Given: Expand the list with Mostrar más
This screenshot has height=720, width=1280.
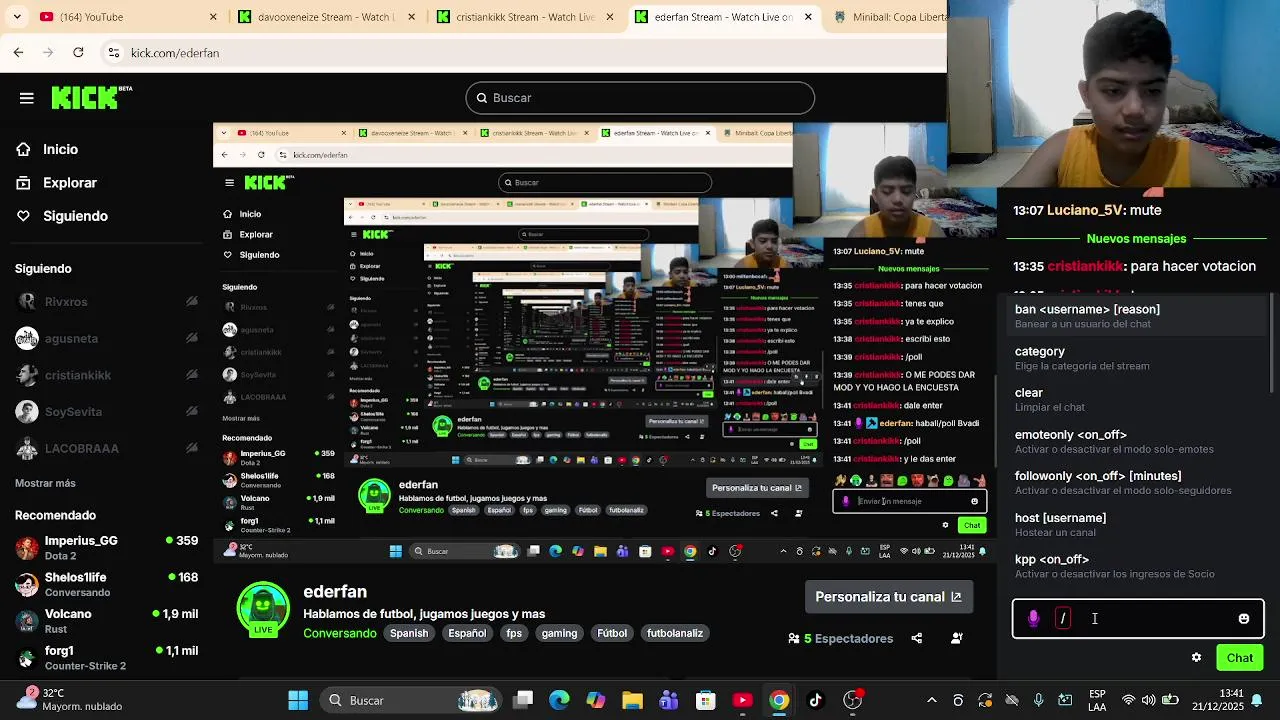Looking at the screenshot, I should (45, 483).
